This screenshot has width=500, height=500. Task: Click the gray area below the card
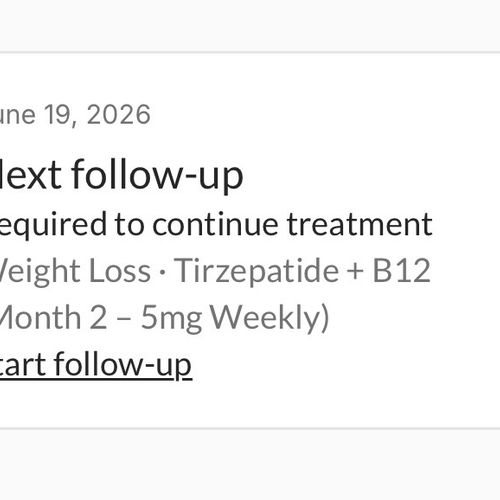[250, 465]
